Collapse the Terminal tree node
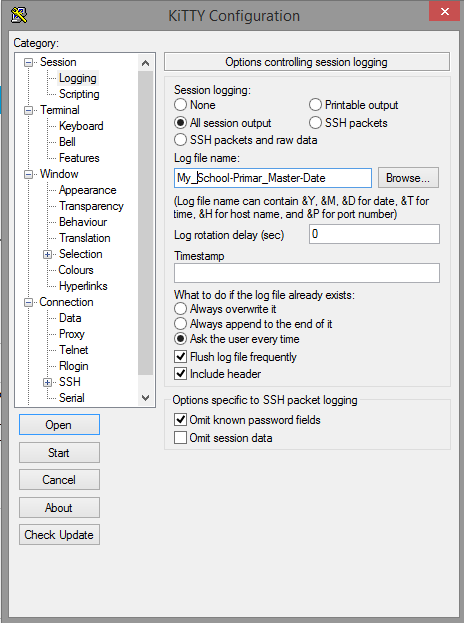 28,110
